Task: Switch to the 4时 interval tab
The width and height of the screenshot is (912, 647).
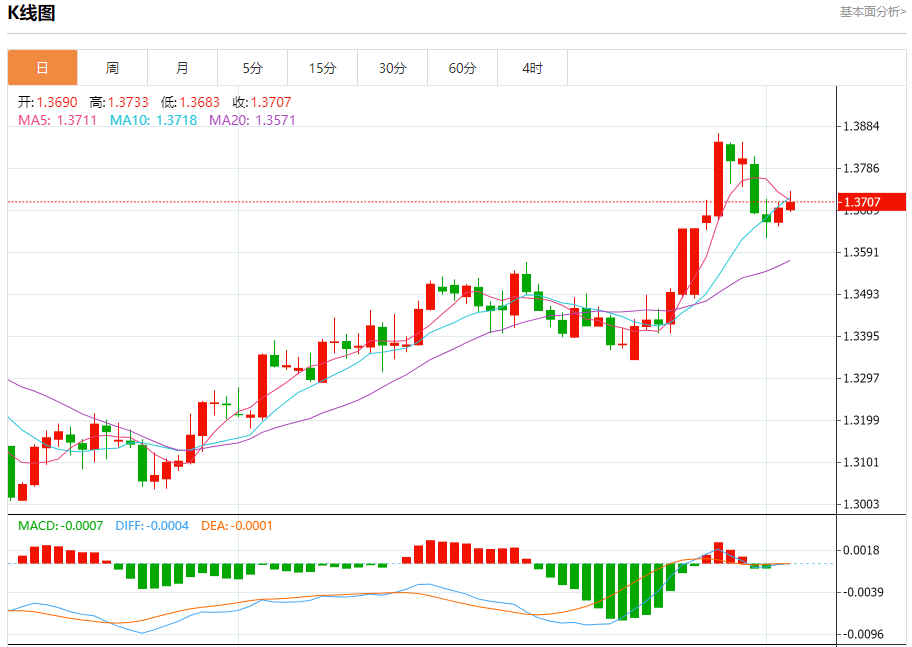Action: click(x=532, y=68)
